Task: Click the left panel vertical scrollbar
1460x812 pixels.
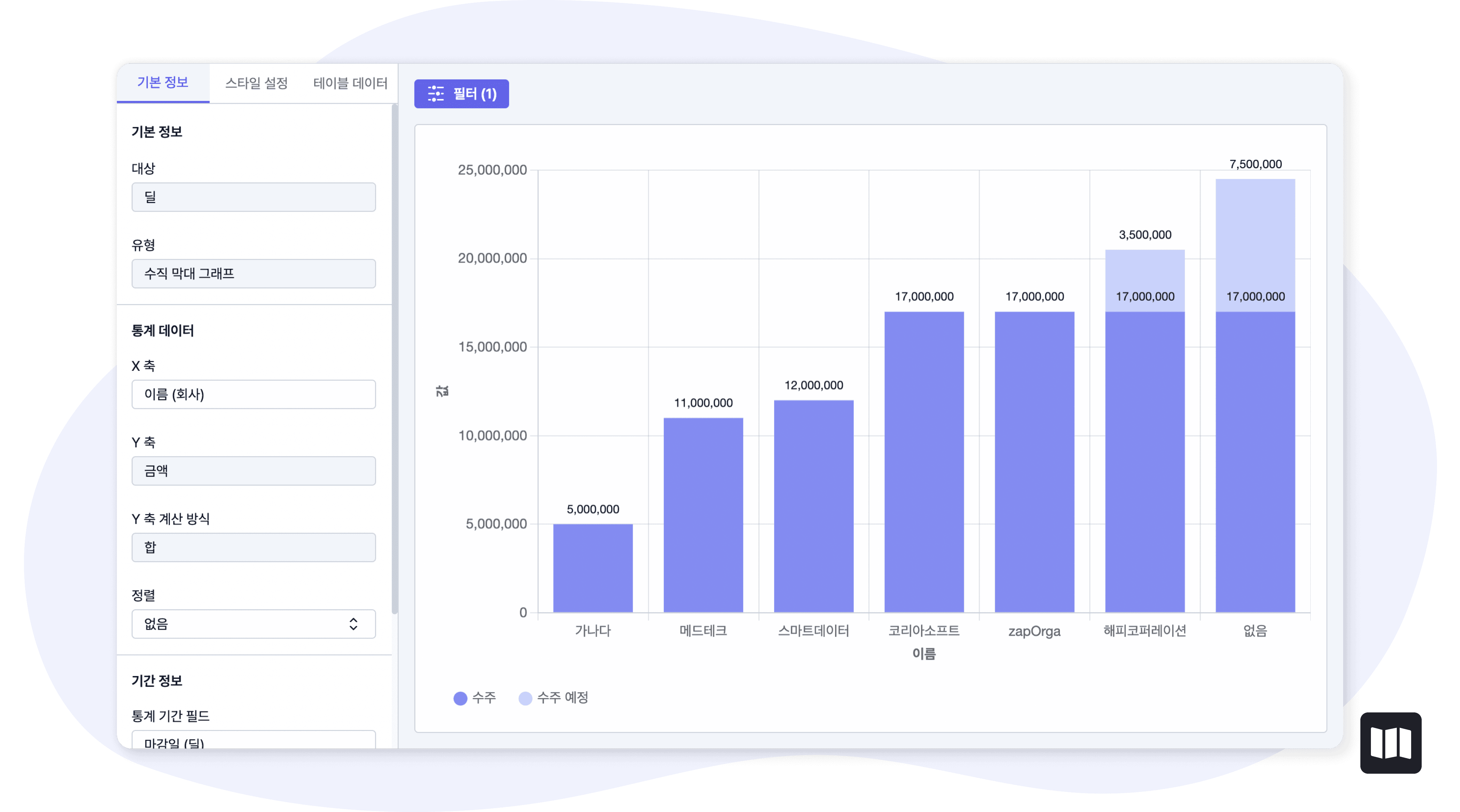Action: point(395,358)
